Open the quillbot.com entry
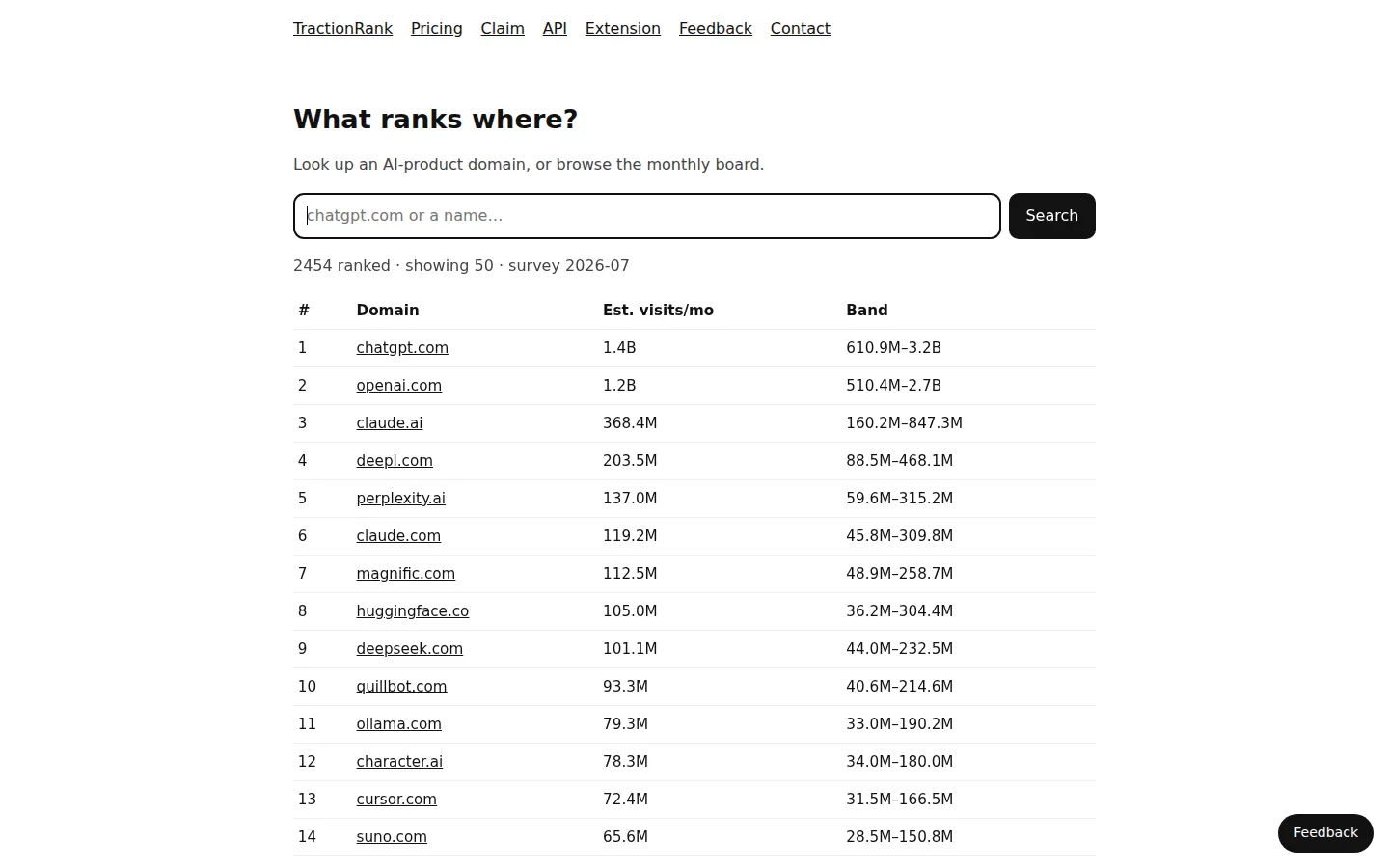Image resolution: width=1389 pixels, height=868 pixels. (x=401, y=687)
